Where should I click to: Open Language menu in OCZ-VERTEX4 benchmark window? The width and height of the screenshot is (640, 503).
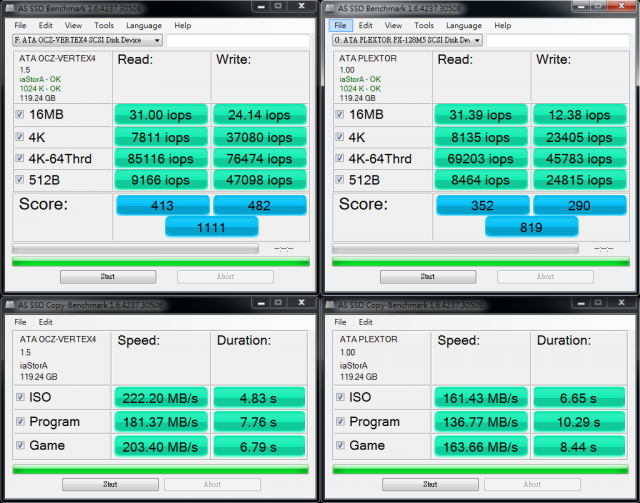[144, 25]
